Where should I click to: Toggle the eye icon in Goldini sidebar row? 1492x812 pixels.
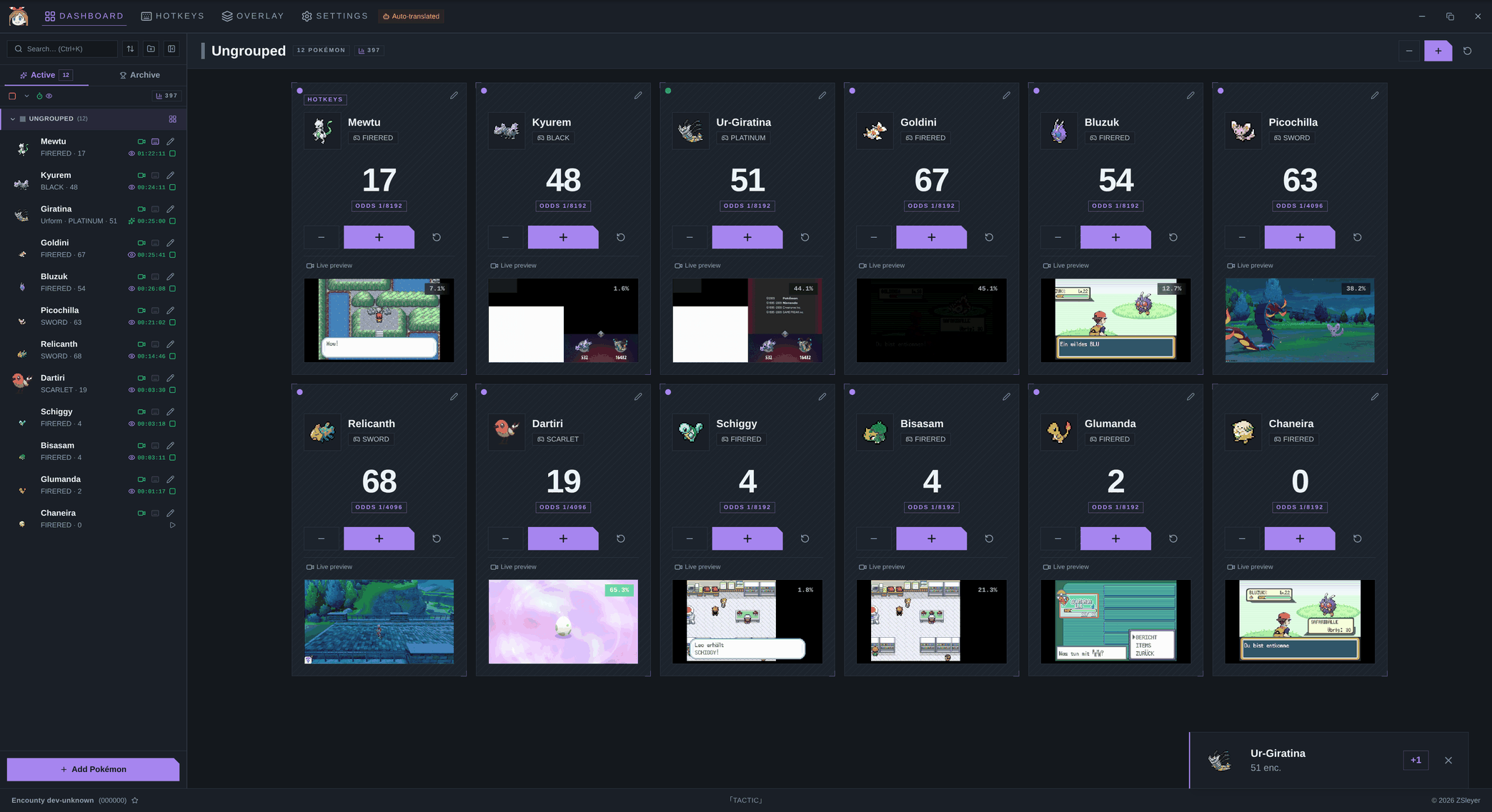131,255
